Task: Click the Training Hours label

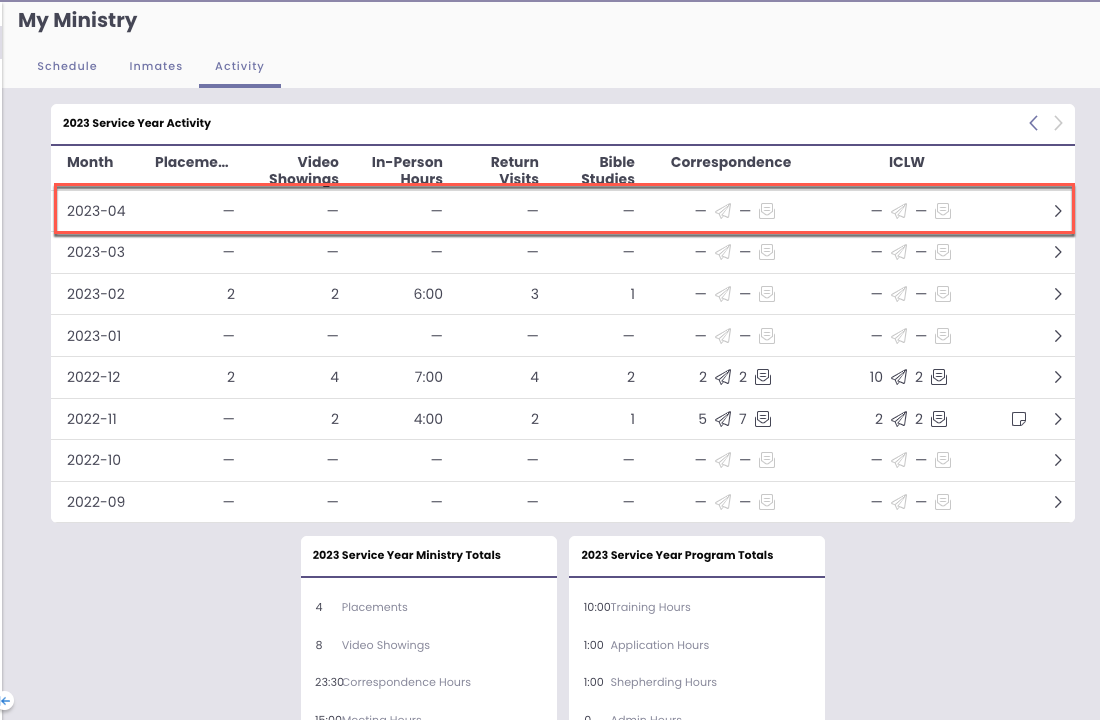Action: pyautogui.click(x=650, y=607)
